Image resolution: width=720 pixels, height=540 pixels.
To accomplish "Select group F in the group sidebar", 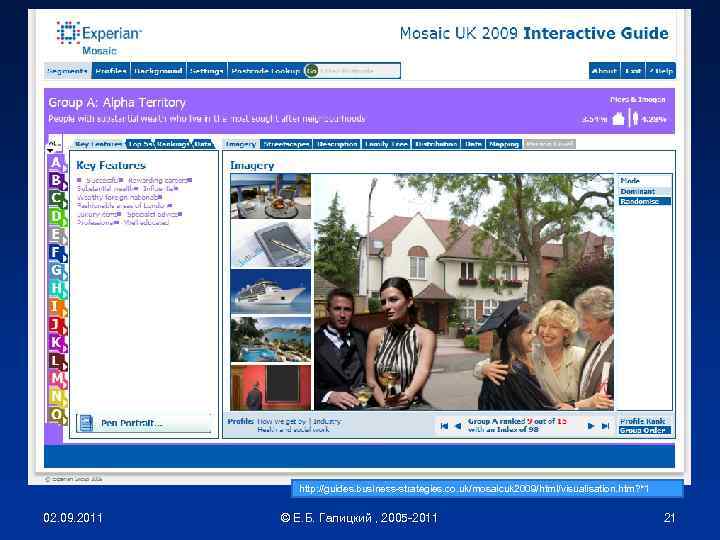I will click(57, 253).
